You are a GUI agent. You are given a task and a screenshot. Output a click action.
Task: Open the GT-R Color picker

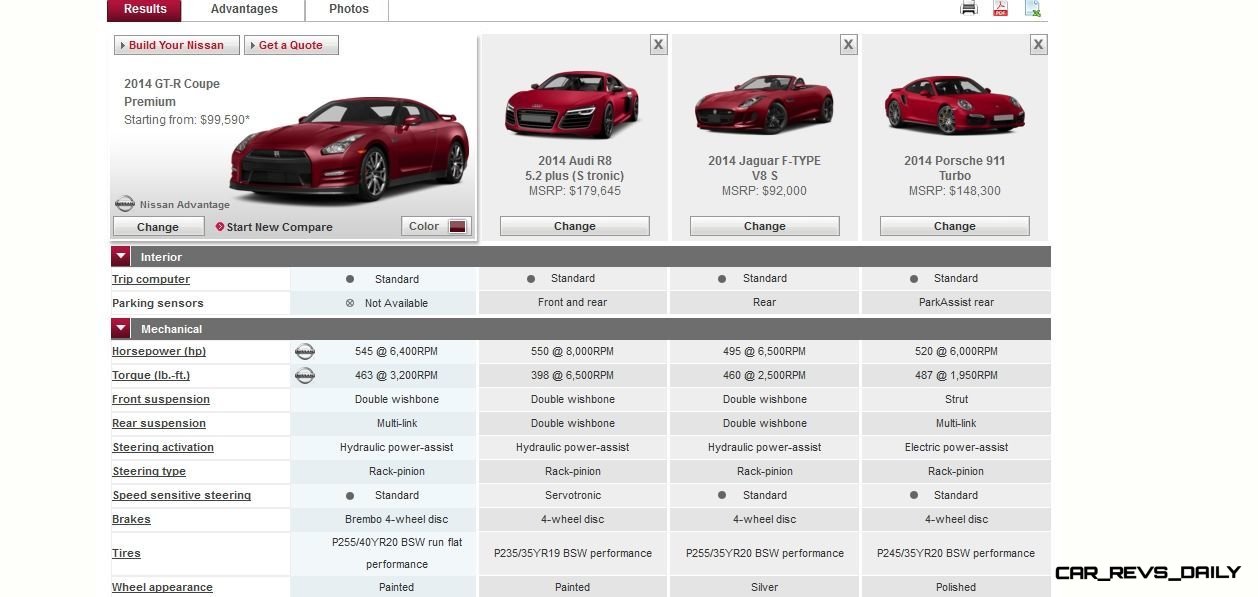point(435,226)
